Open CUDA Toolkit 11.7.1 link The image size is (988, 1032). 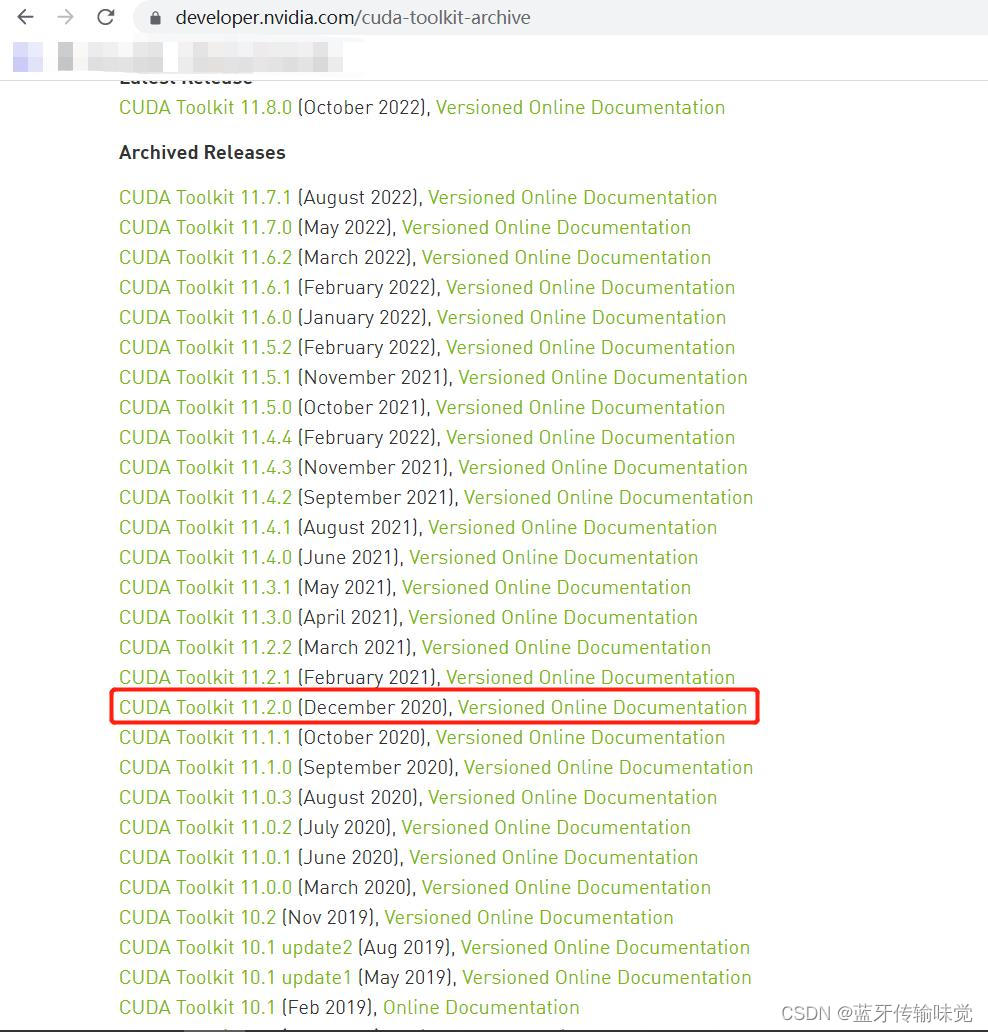pyautogui.click(x=205, y=197)
